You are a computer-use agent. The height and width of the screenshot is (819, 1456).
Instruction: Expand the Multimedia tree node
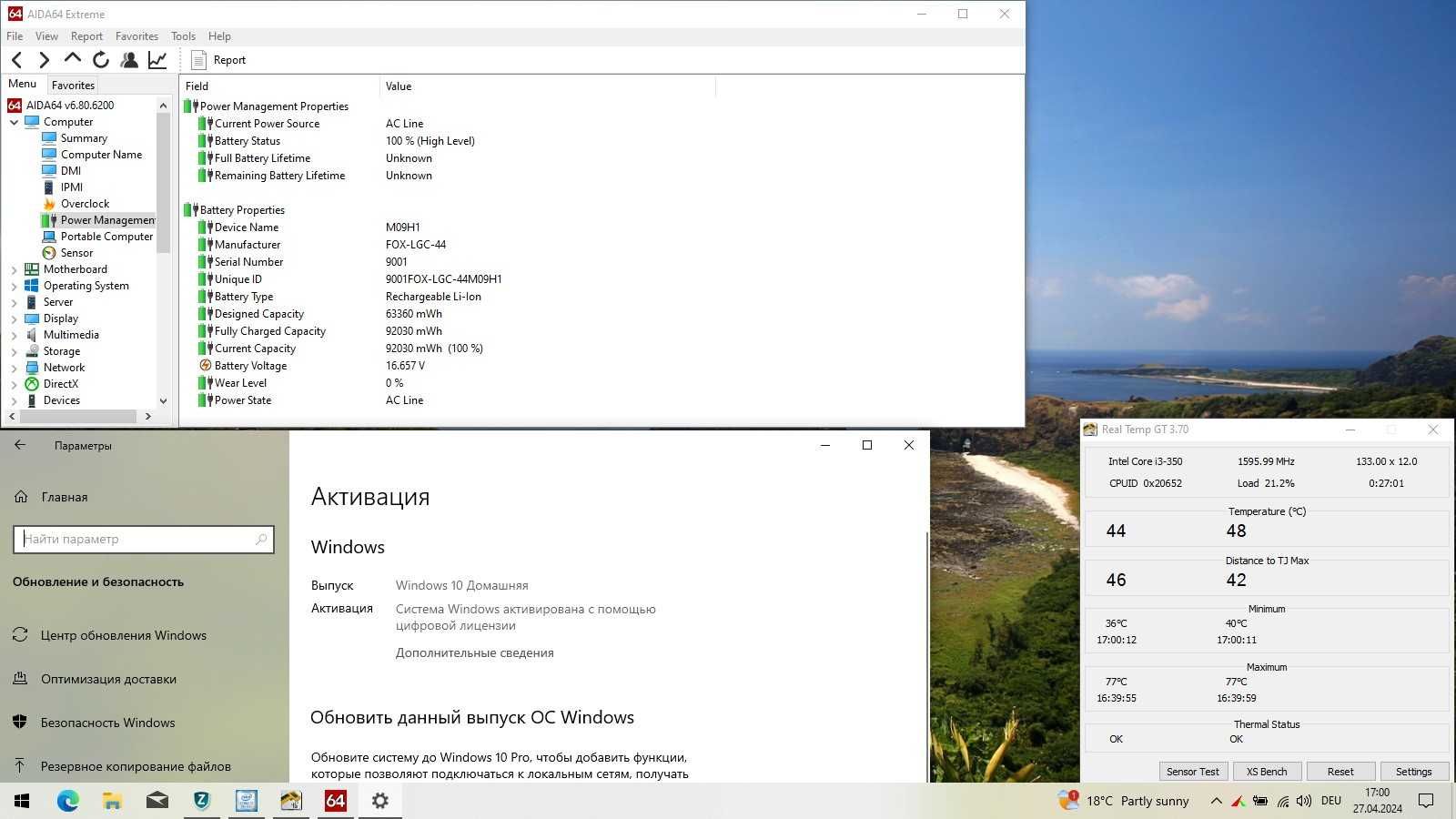[x=14, y=335]
